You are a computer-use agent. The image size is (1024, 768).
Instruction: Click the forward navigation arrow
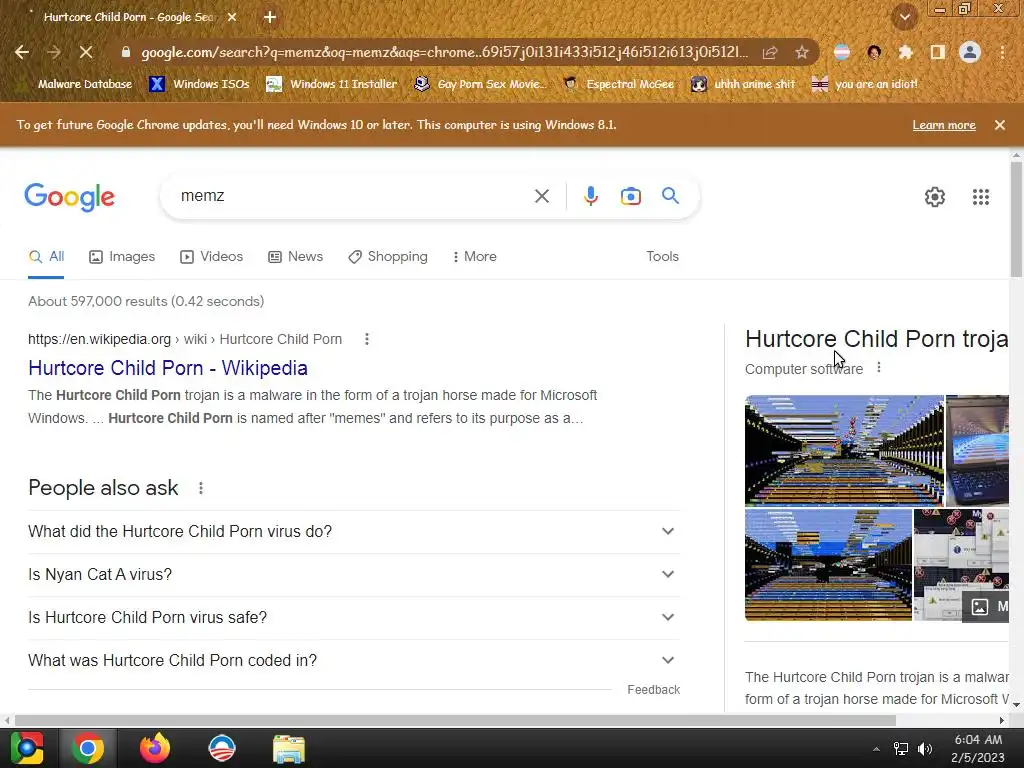click(x=54, y=52)
